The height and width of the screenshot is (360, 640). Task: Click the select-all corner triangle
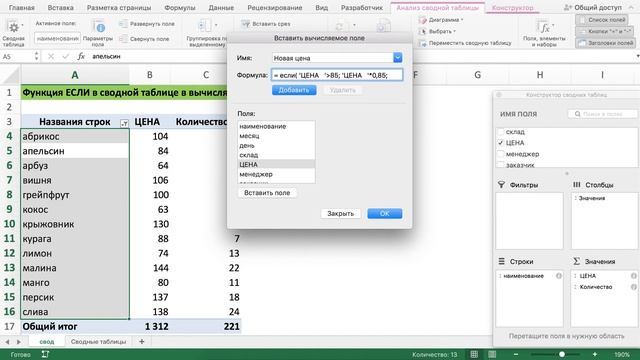tap(11, 76)
